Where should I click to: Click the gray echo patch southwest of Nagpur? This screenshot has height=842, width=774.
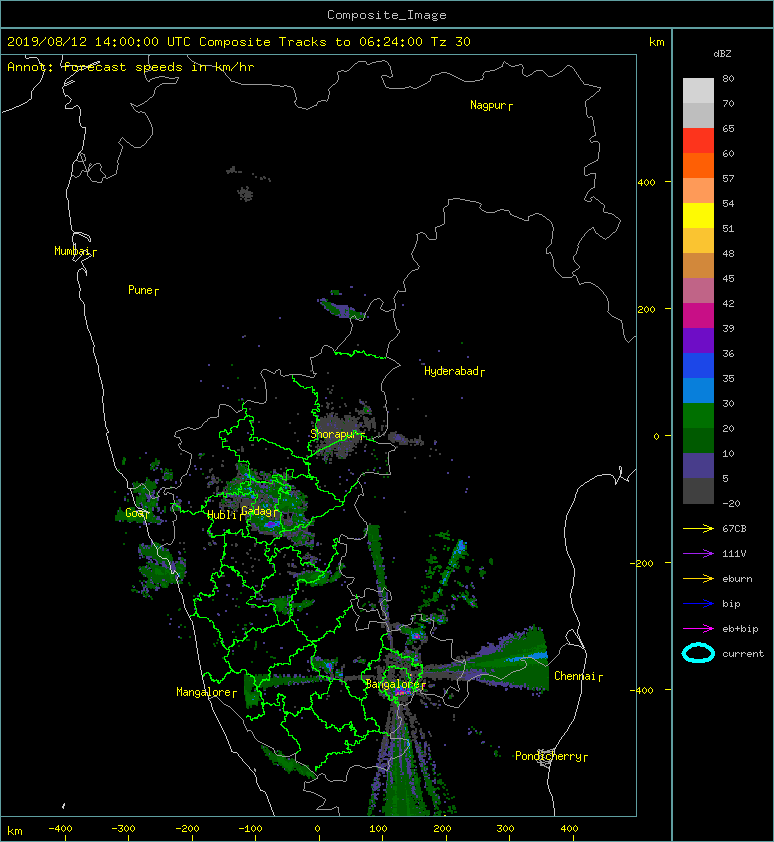(245, 193)
